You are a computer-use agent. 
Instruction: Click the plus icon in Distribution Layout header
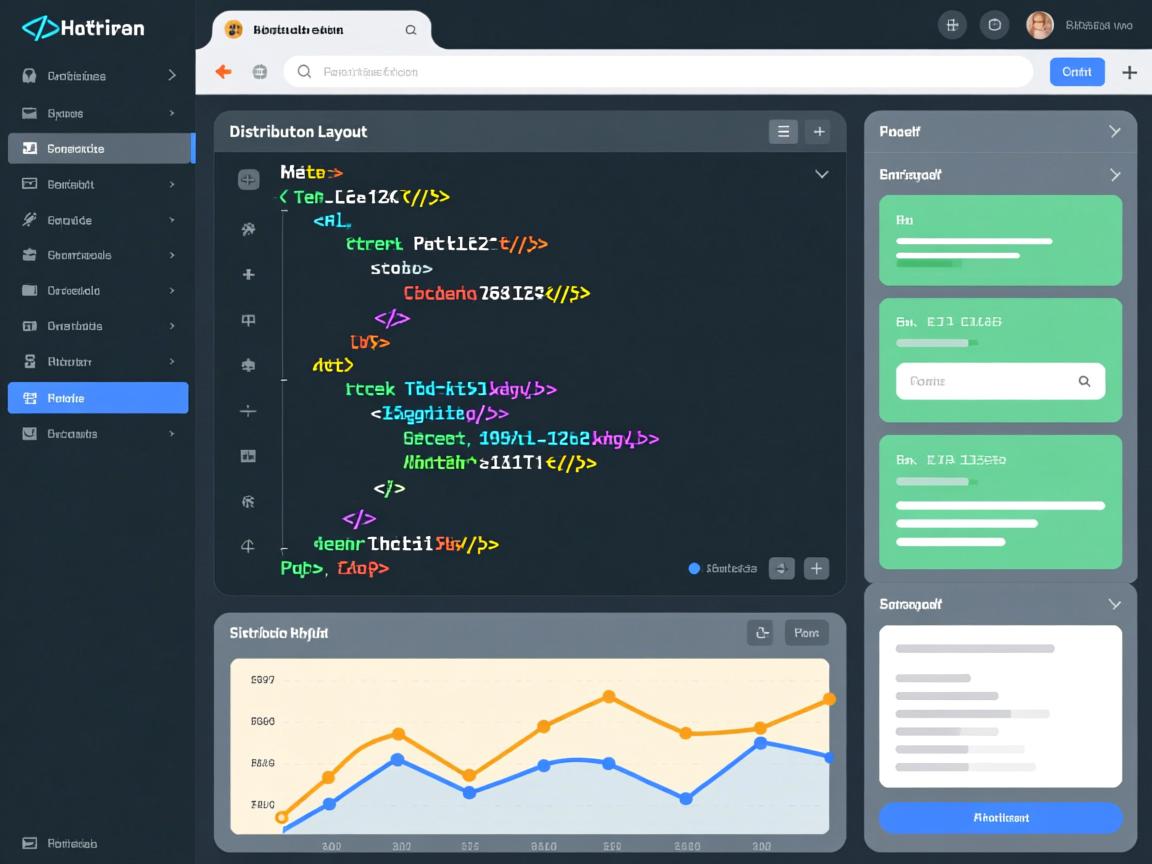[x=818, y=131]
